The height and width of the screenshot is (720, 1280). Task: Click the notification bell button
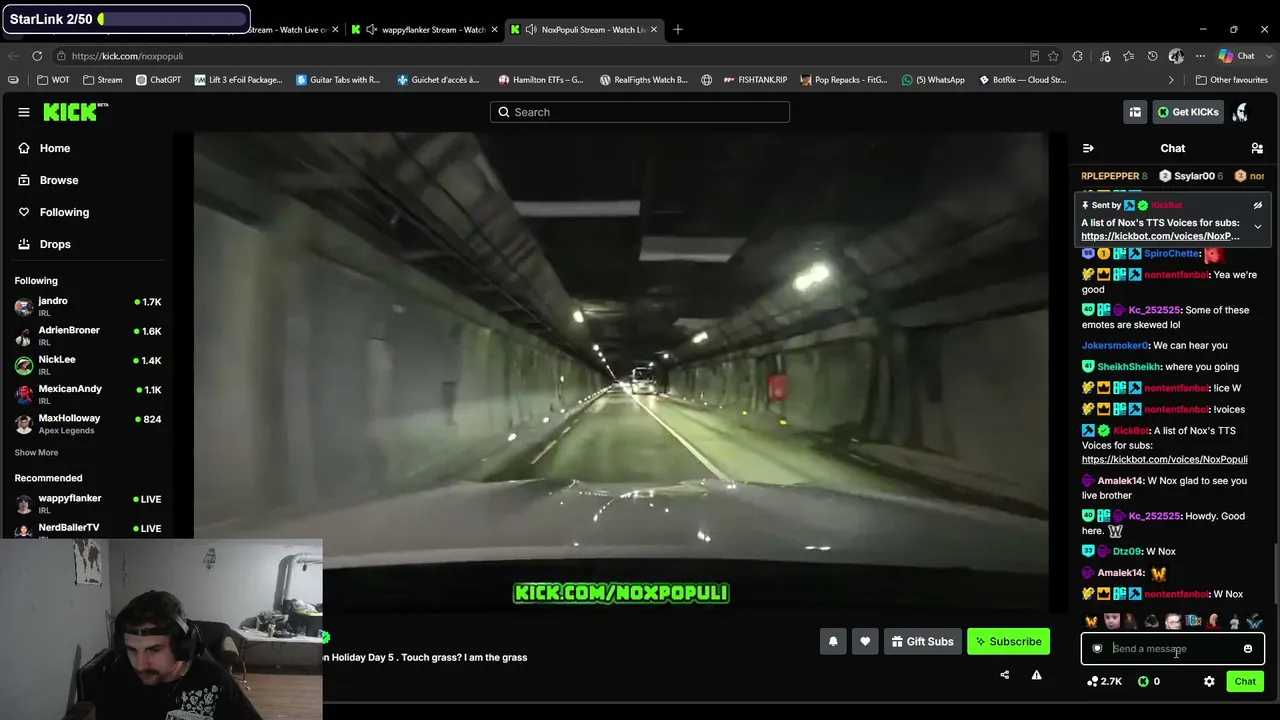[x=833, y=641]
